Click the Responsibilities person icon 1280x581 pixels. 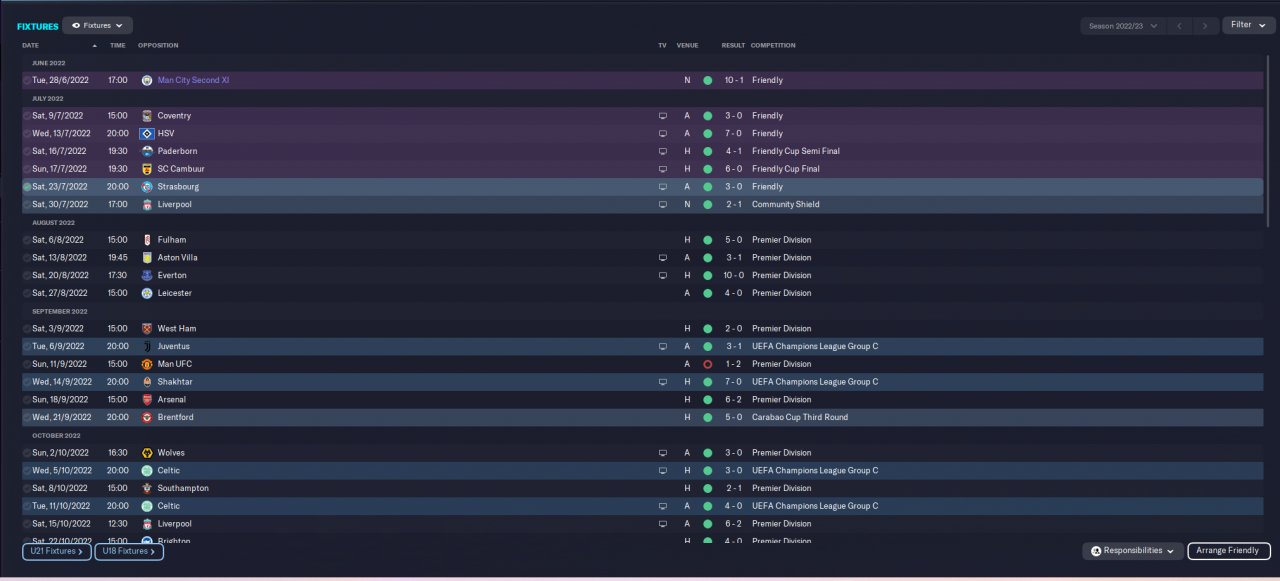1096,551
